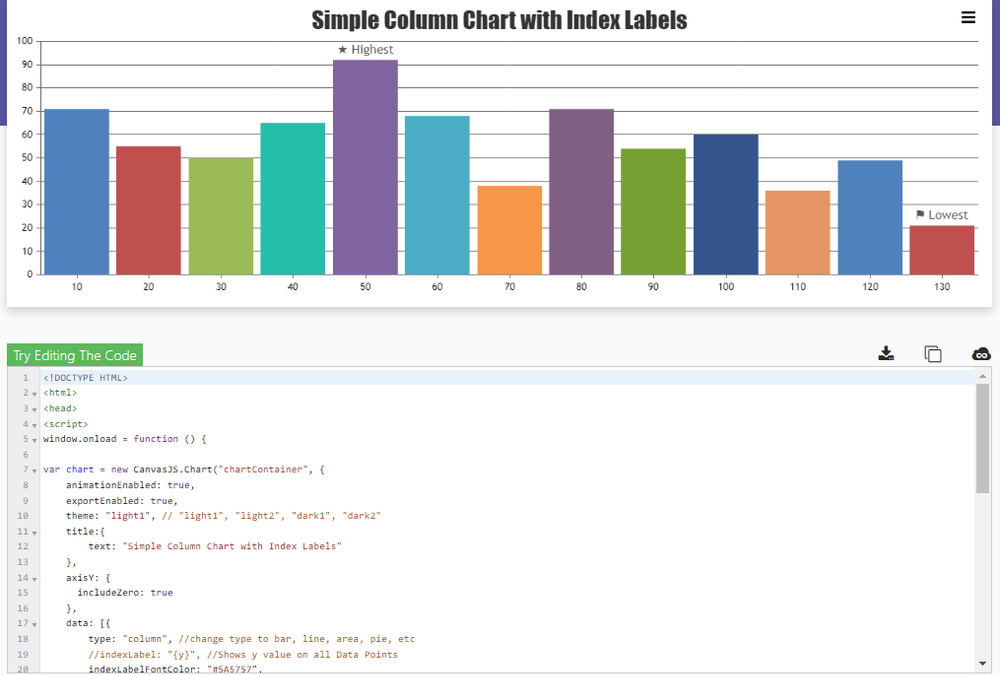Collapse the html element fold at line 2
1000x675 pixels.
point(33,392)
